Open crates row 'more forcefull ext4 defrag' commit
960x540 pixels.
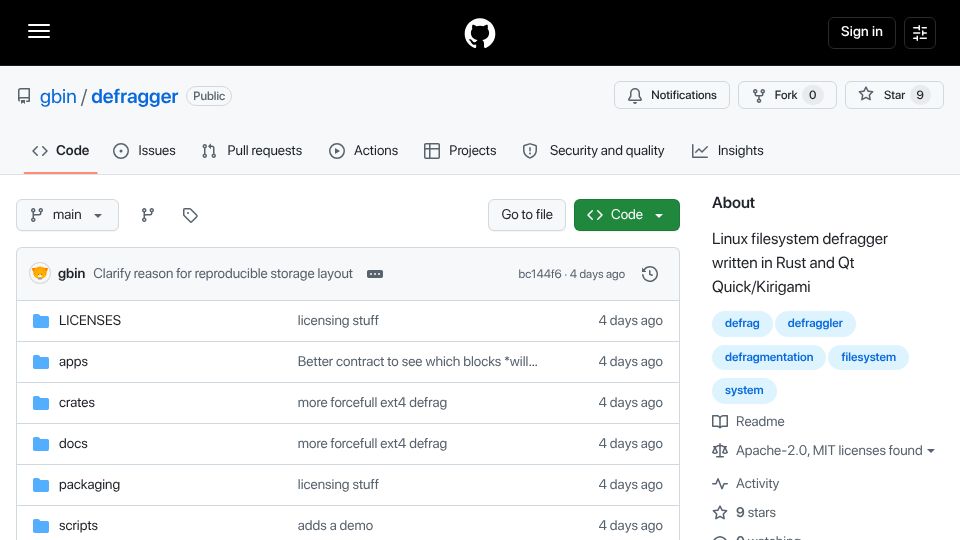(372, 403)
